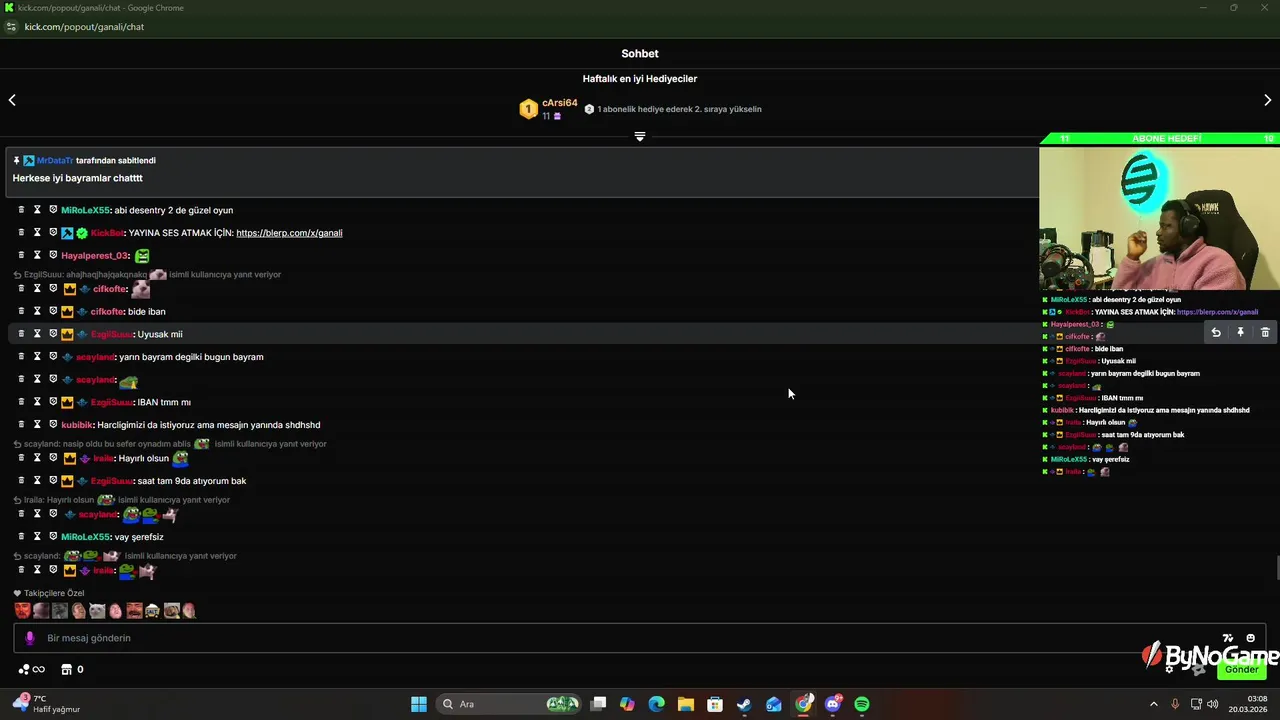
Task: Click '1 abonelik hediye ederek' hint text
Action: [679, 109]
